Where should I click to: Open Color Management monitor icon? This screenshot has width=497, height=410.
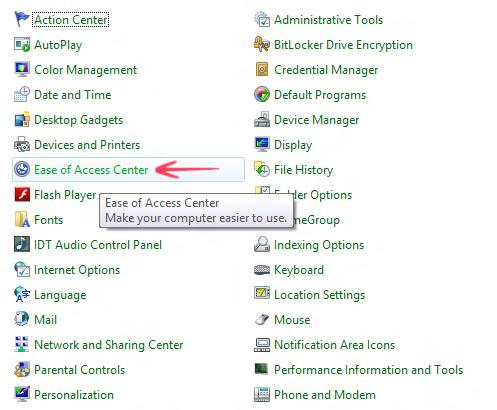click(22, 69)
